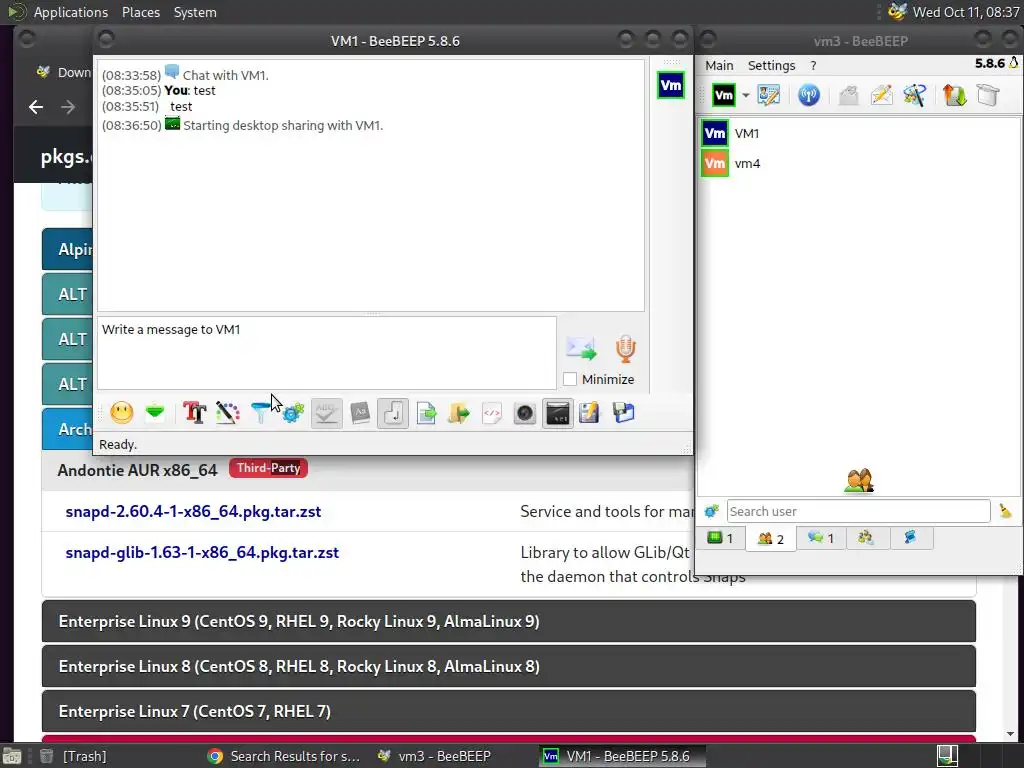This screenshot has width=1024, height=768.
Task: Change chat font with the red T icon
Action: [195, 413]
